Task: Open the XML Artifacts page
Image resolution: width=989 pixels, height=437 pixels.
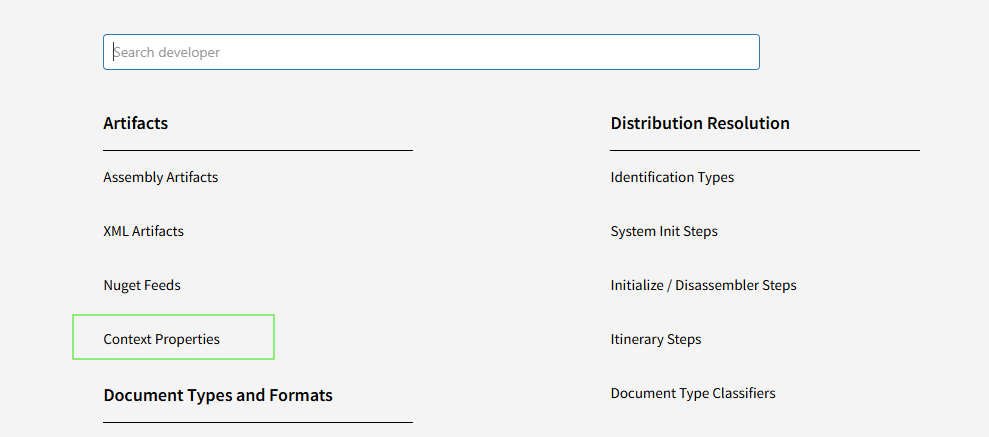Action: tap(143, 231)
